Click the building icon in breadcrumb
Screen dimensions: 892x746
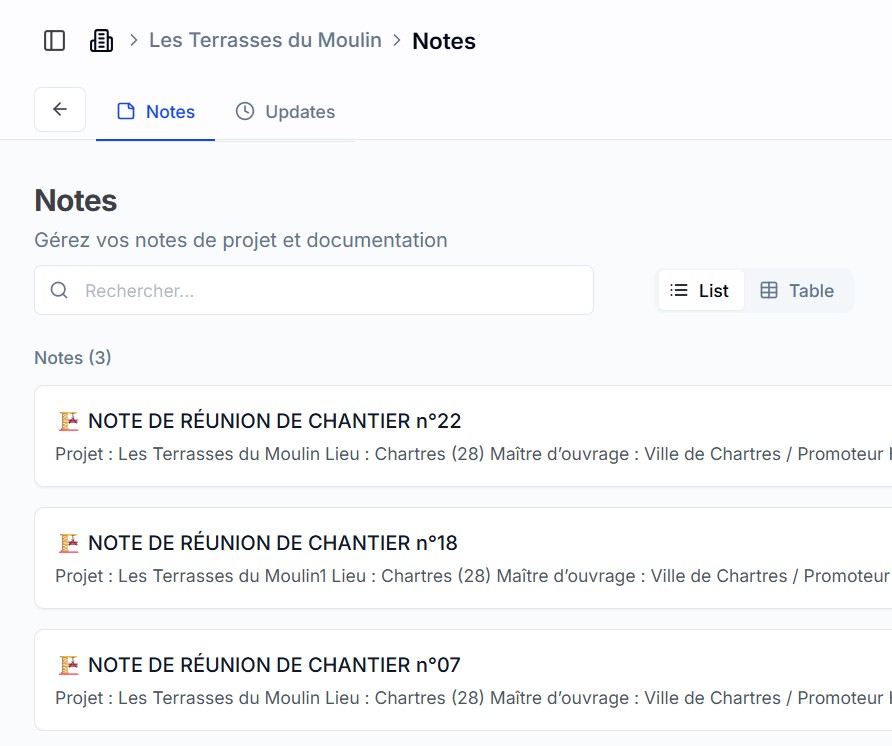tap(101, 40)
